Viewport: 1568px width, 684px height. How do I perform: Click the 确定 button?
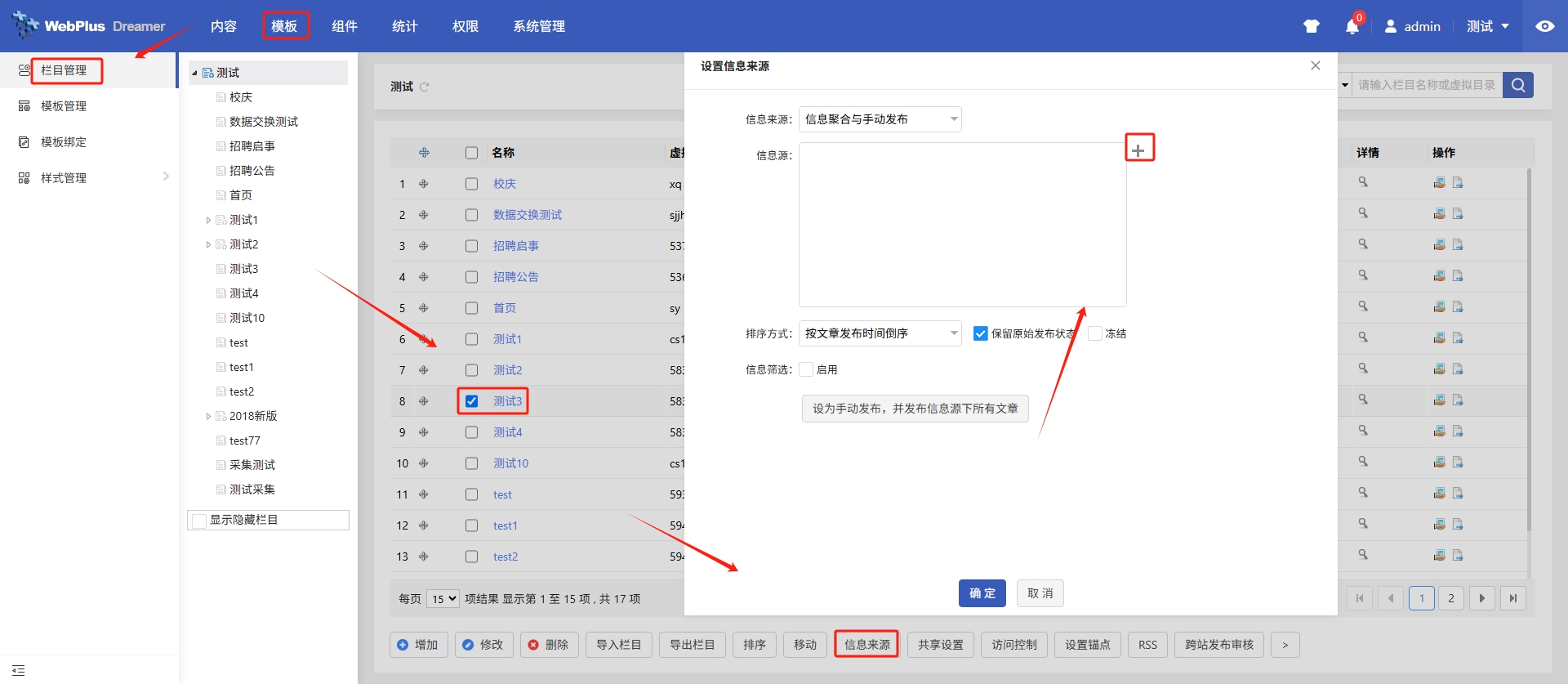[982, 593]
